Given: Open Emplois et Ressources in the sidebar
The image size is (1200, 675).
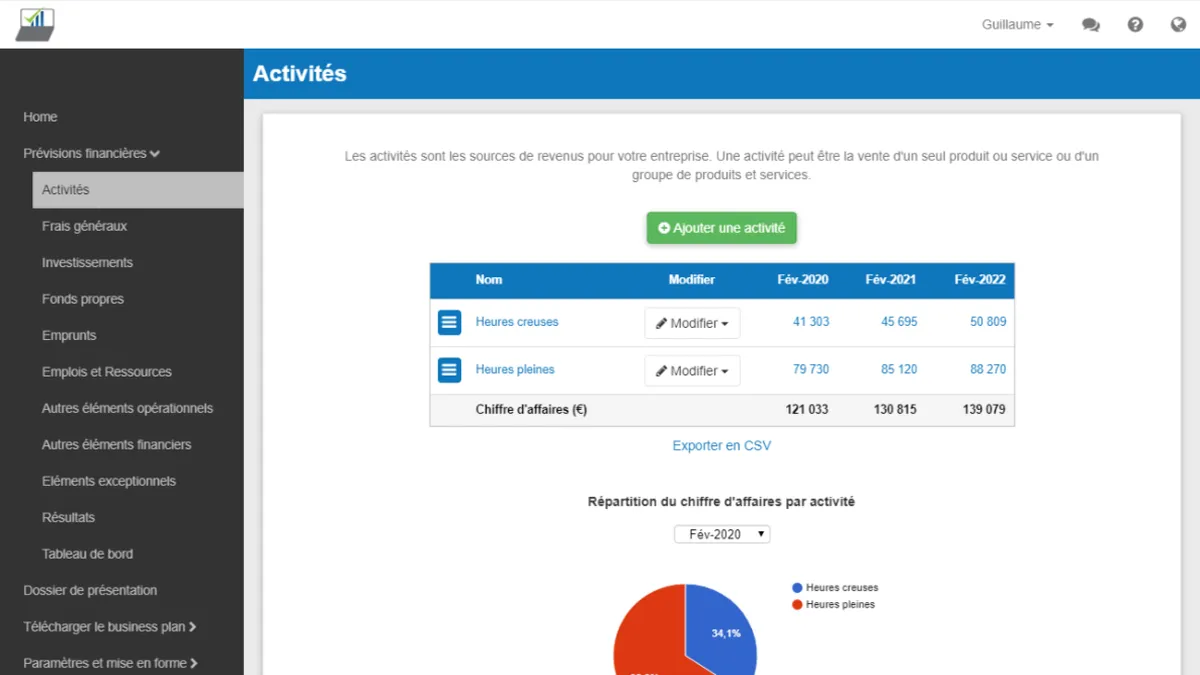Looking at the screenshot, I should [107, 372].
